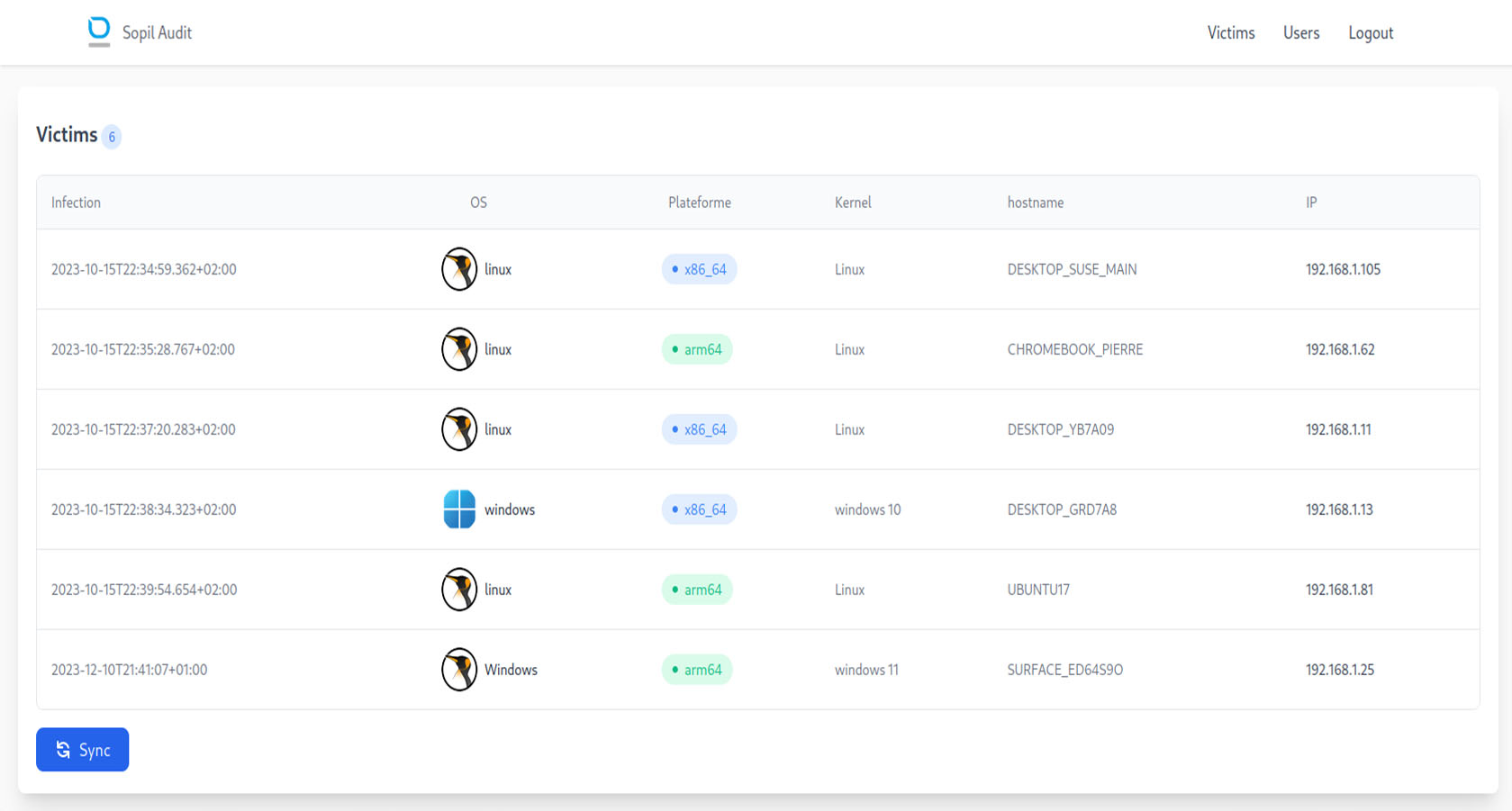Click the arm64 badge for SURFACE_ED64S9O
The image size is (1512, 811).
(697, 670)
